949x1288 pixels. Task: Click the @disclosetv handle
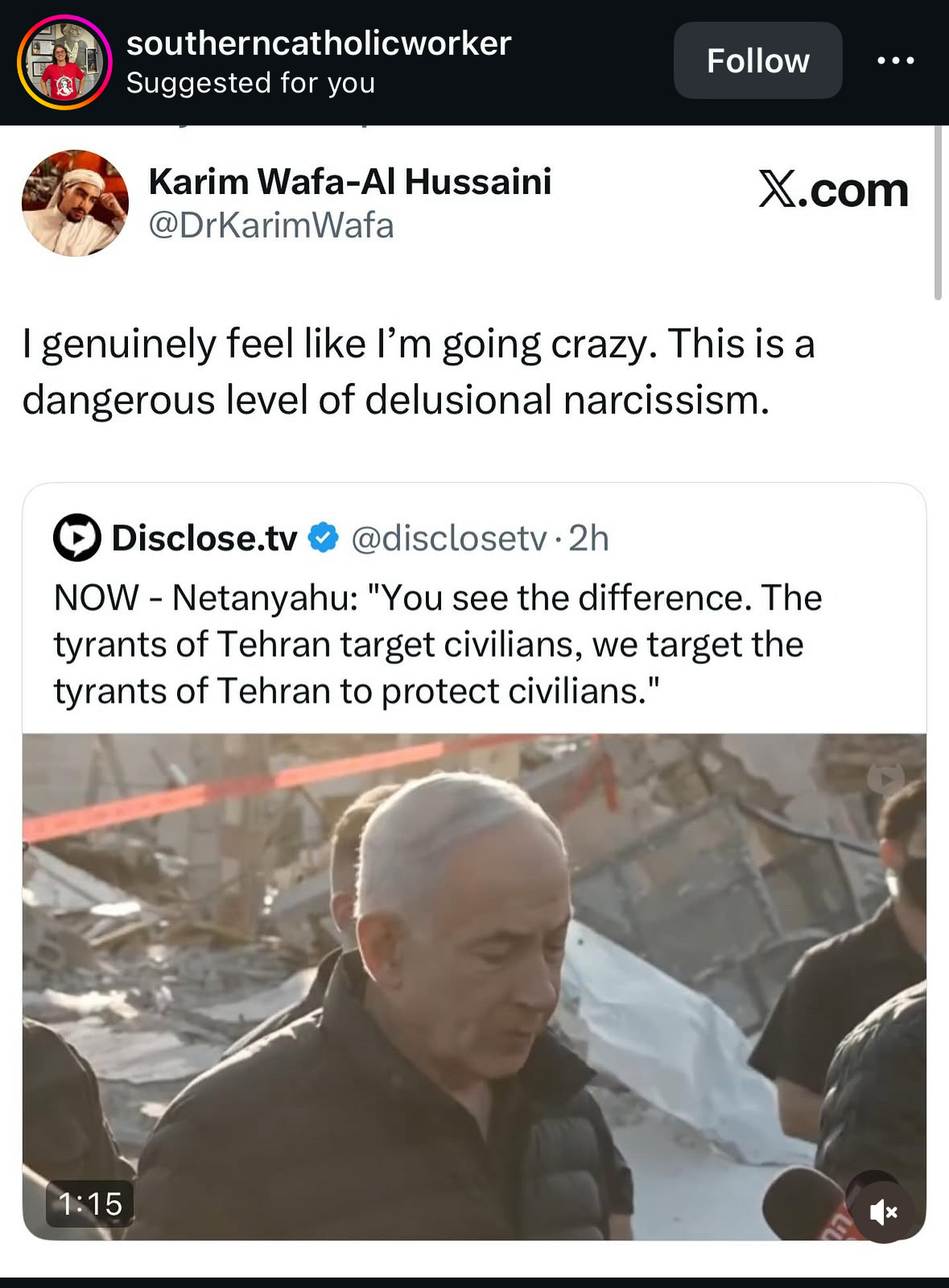click(449, 539)
